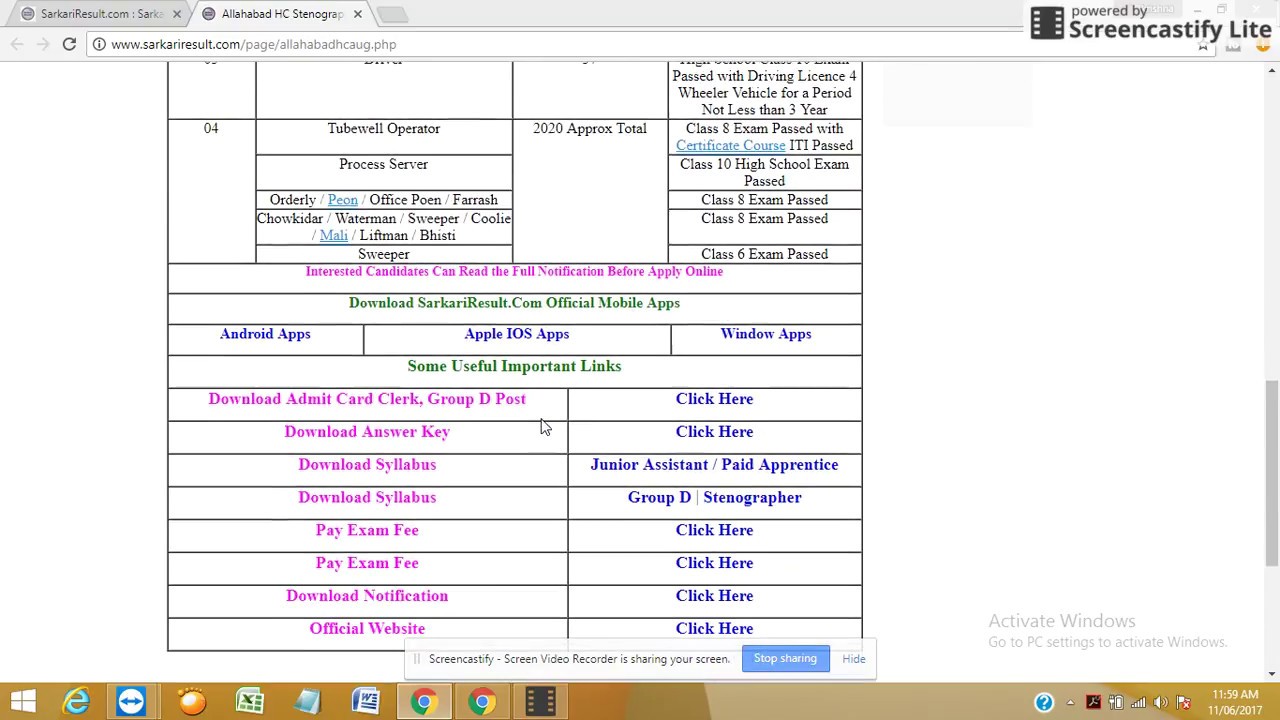Open the Certificate Course link
Screen dimensions: 1280x720
point(730,146)
